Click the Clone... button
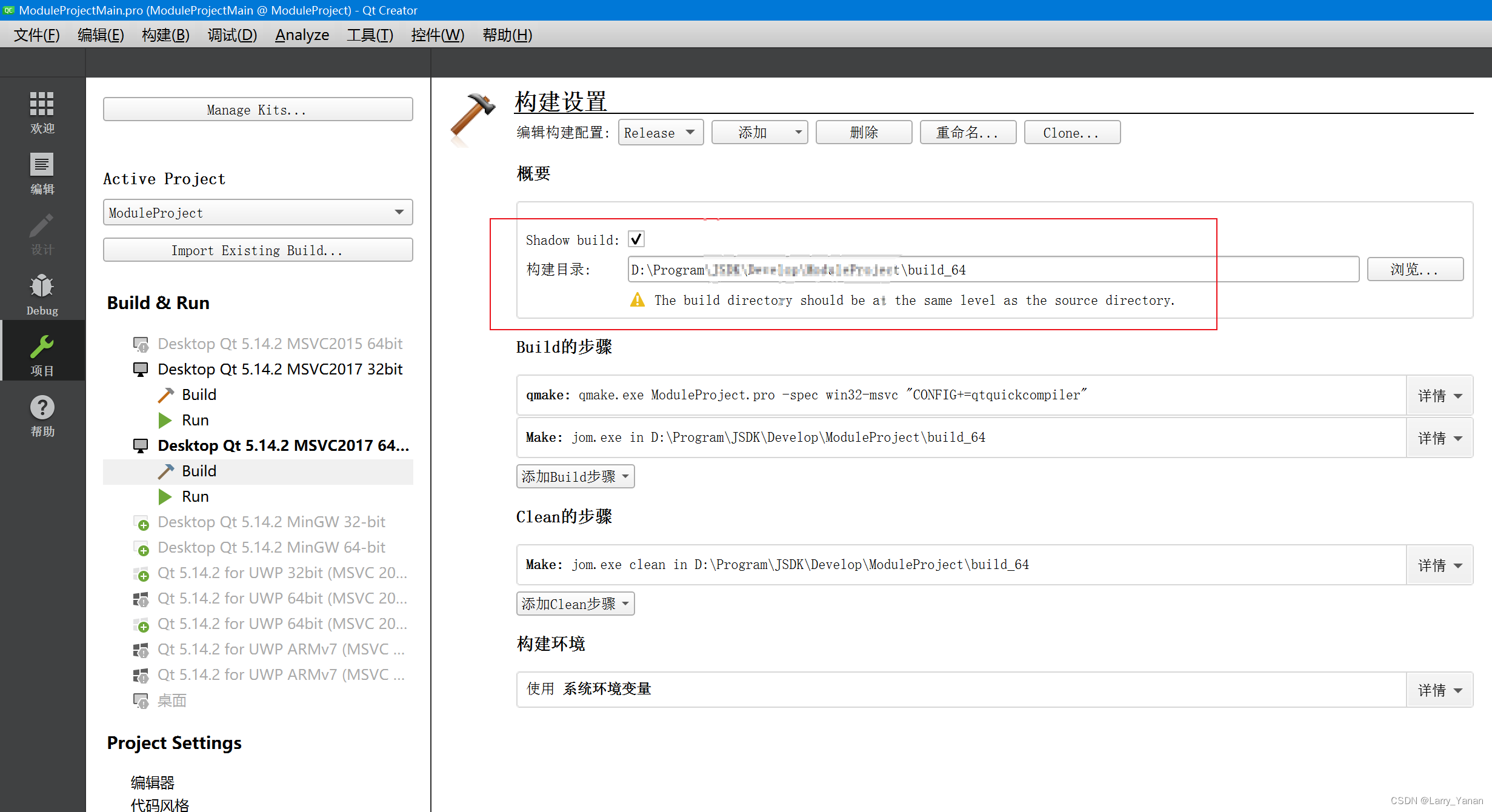1492x812 pixels. [x=1072, y=132]
